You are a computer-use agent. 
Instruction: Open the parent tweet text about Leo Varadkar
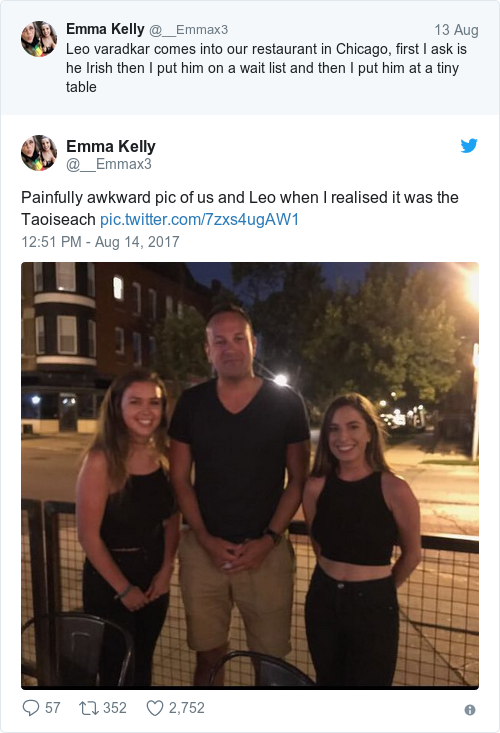coord(266,68)
